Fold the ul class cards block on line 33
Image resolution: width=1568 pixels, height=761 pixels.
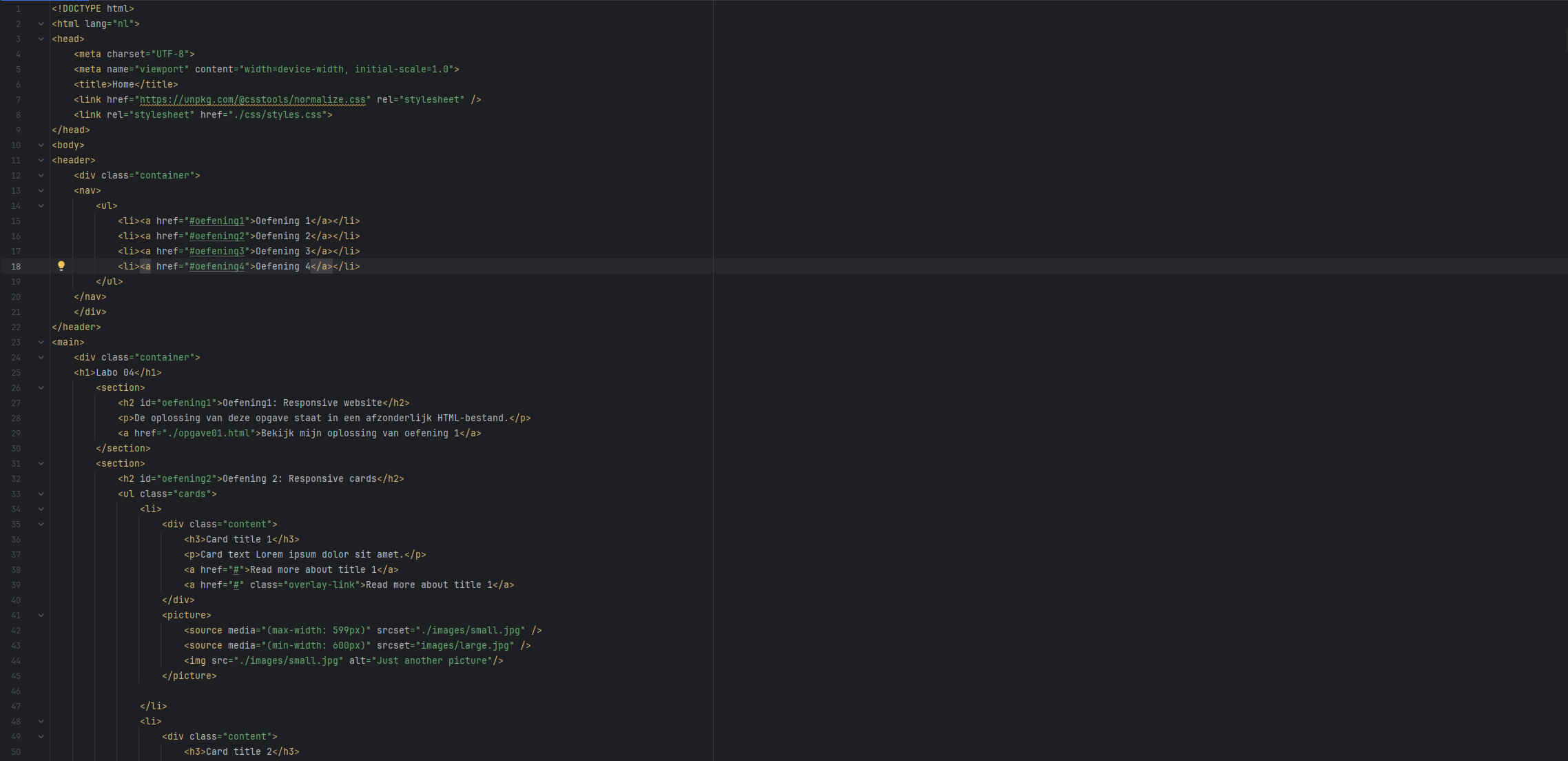point(41,494)
